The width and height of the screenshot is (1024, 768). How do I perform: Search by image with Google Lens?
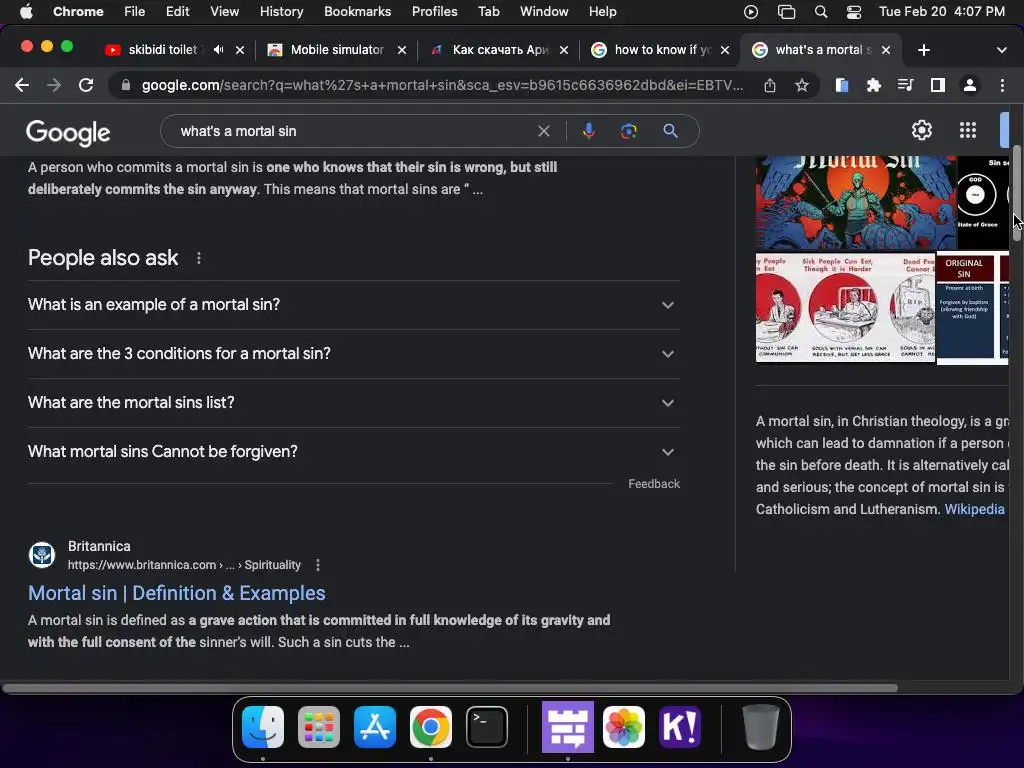[x=629, y=131]
